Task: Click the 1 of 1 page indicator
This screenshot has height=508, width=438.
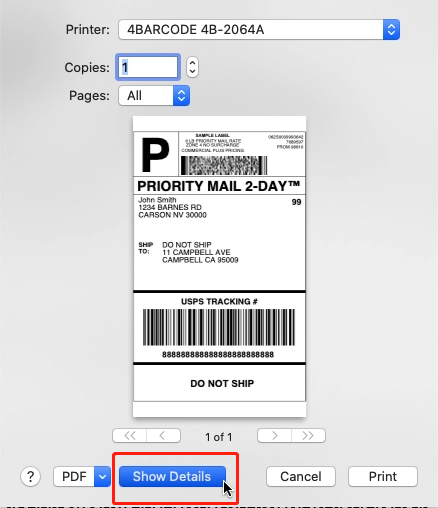Action: point(219,437)
